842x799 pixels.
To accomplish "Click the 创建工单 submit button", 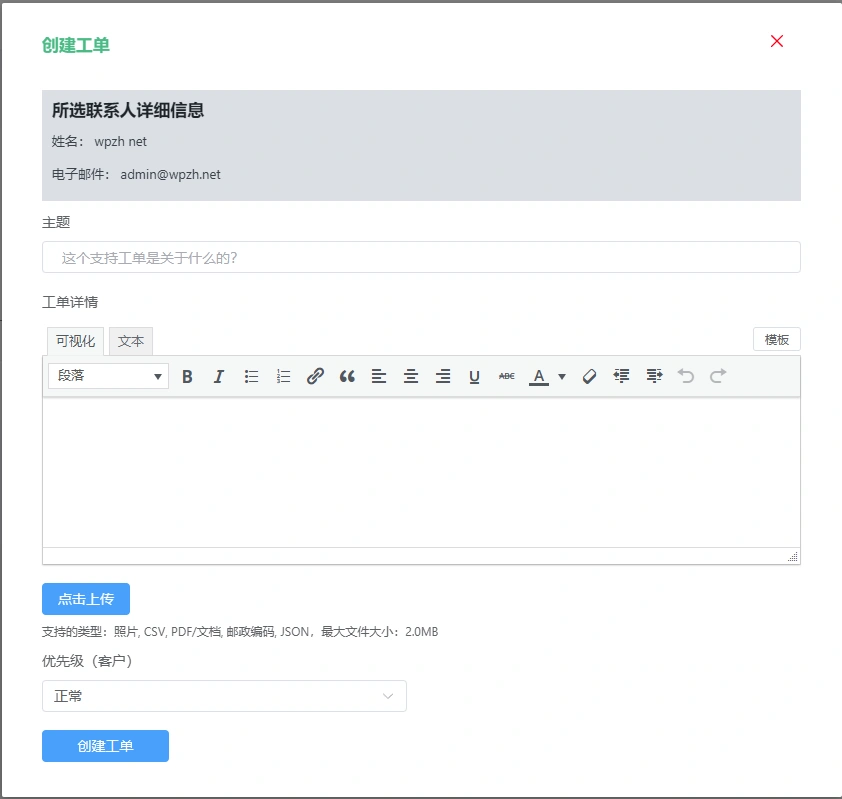I will [105, 746].
